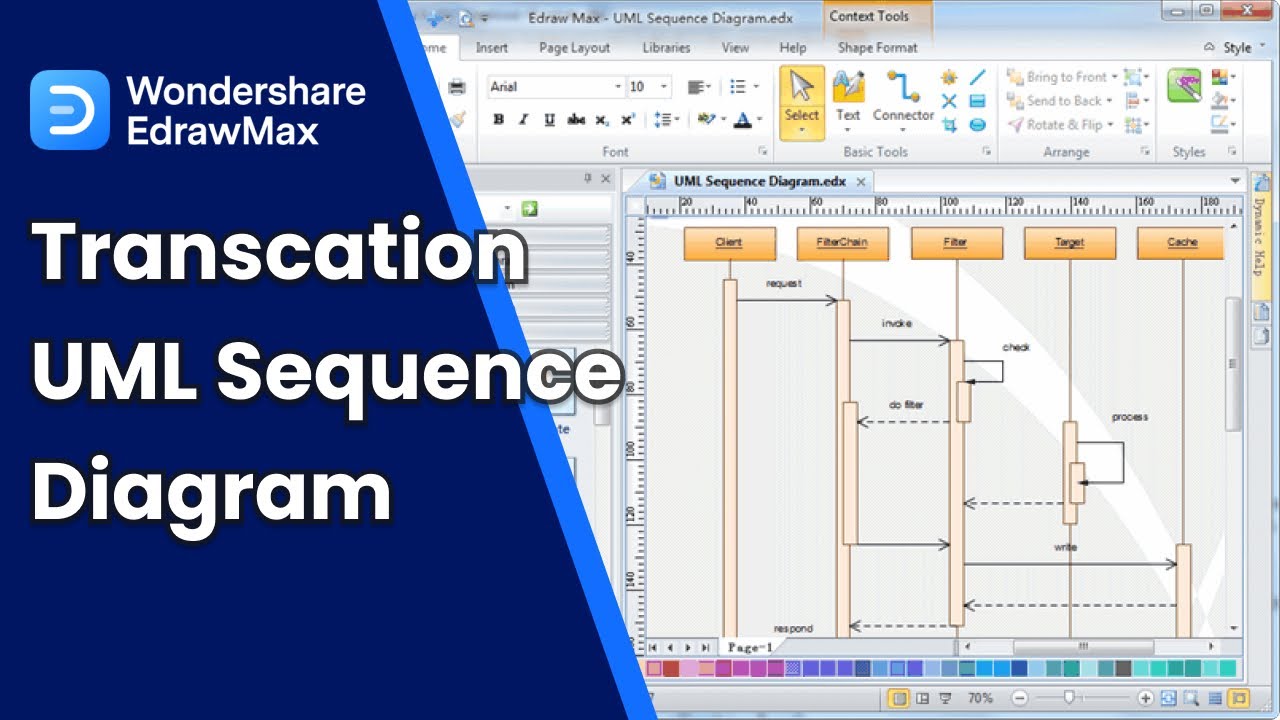The width and height of the screenshot is (1280, 720).
Task: Select the Page-1 sheet tab
Action: coord(750,648)
